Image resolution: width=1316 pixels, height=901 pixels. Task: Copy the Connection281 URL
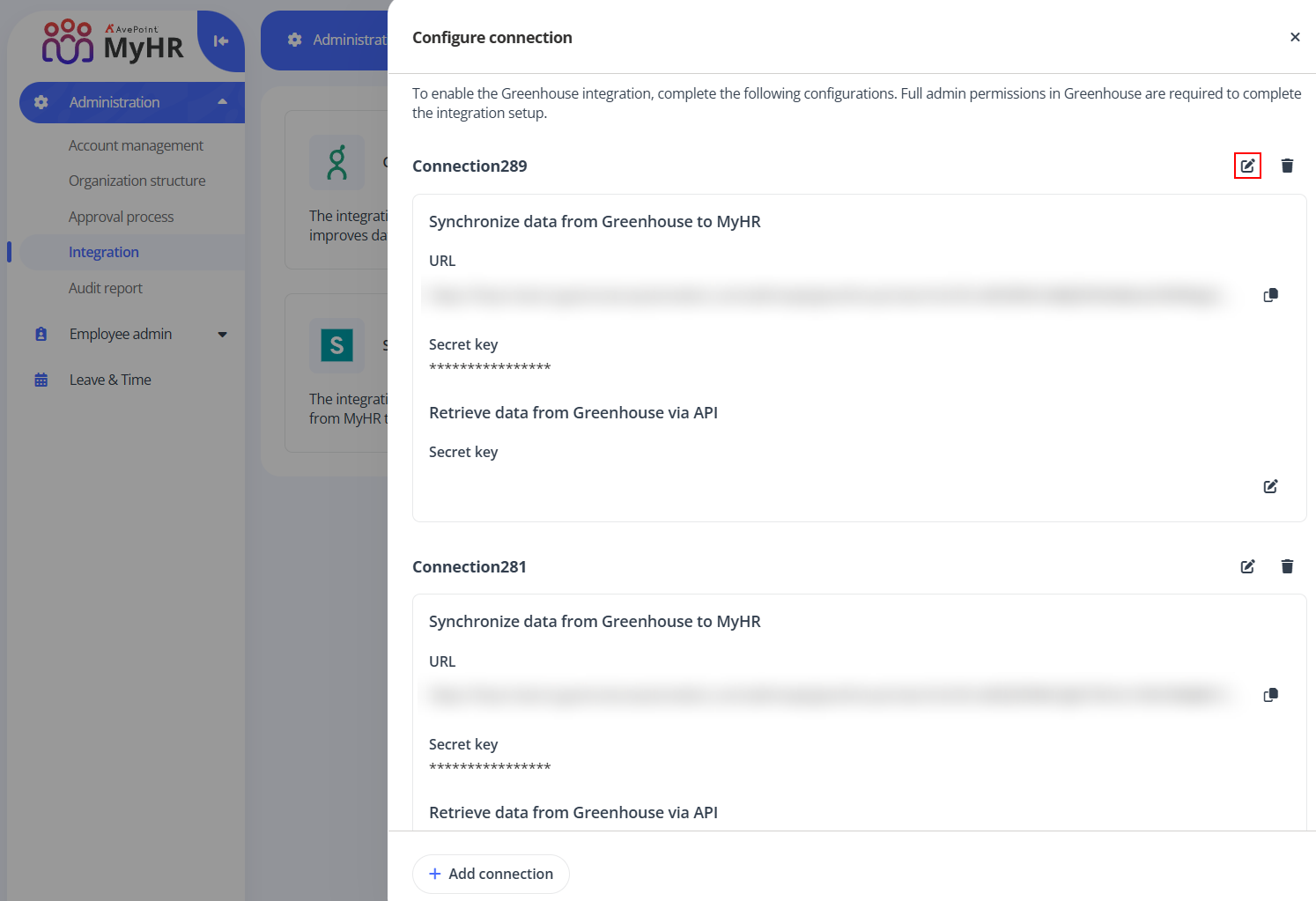tap(1270, 695)
